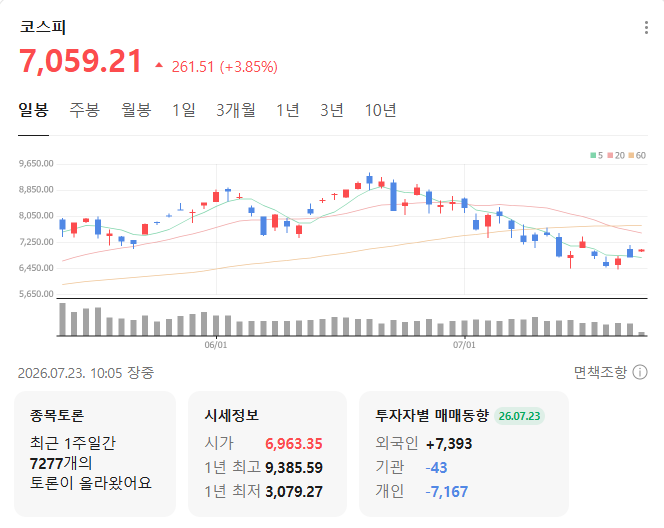The width and height of the screenshot is (664, 528).
Task: Click the disclaimer info circle icon
Action: click(x=640, y=372)
